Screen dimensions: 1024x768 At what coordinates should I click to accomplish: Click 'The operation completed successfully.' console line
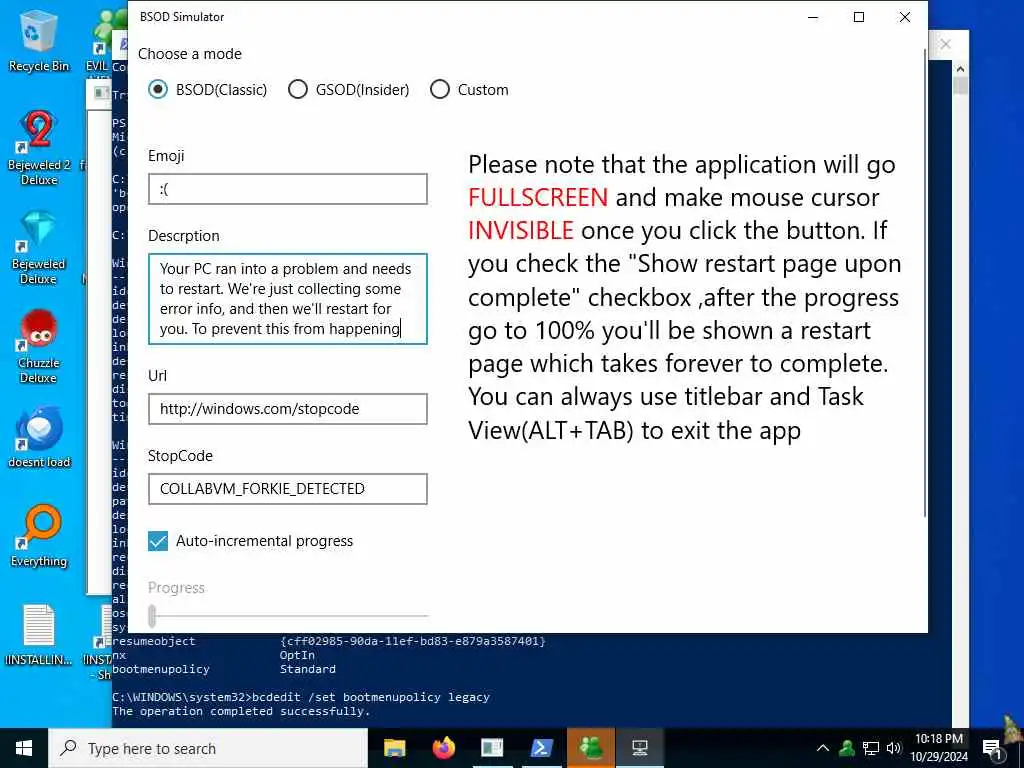point(241,711)
